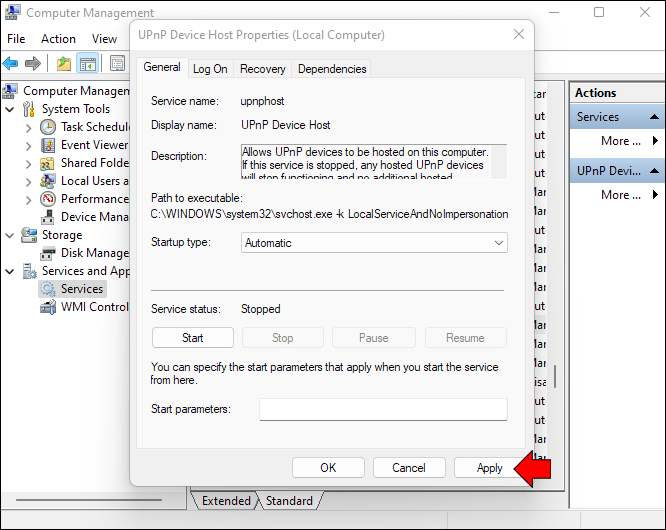
Task: Click the Description text box scrollbar
Action: [500, 162]
